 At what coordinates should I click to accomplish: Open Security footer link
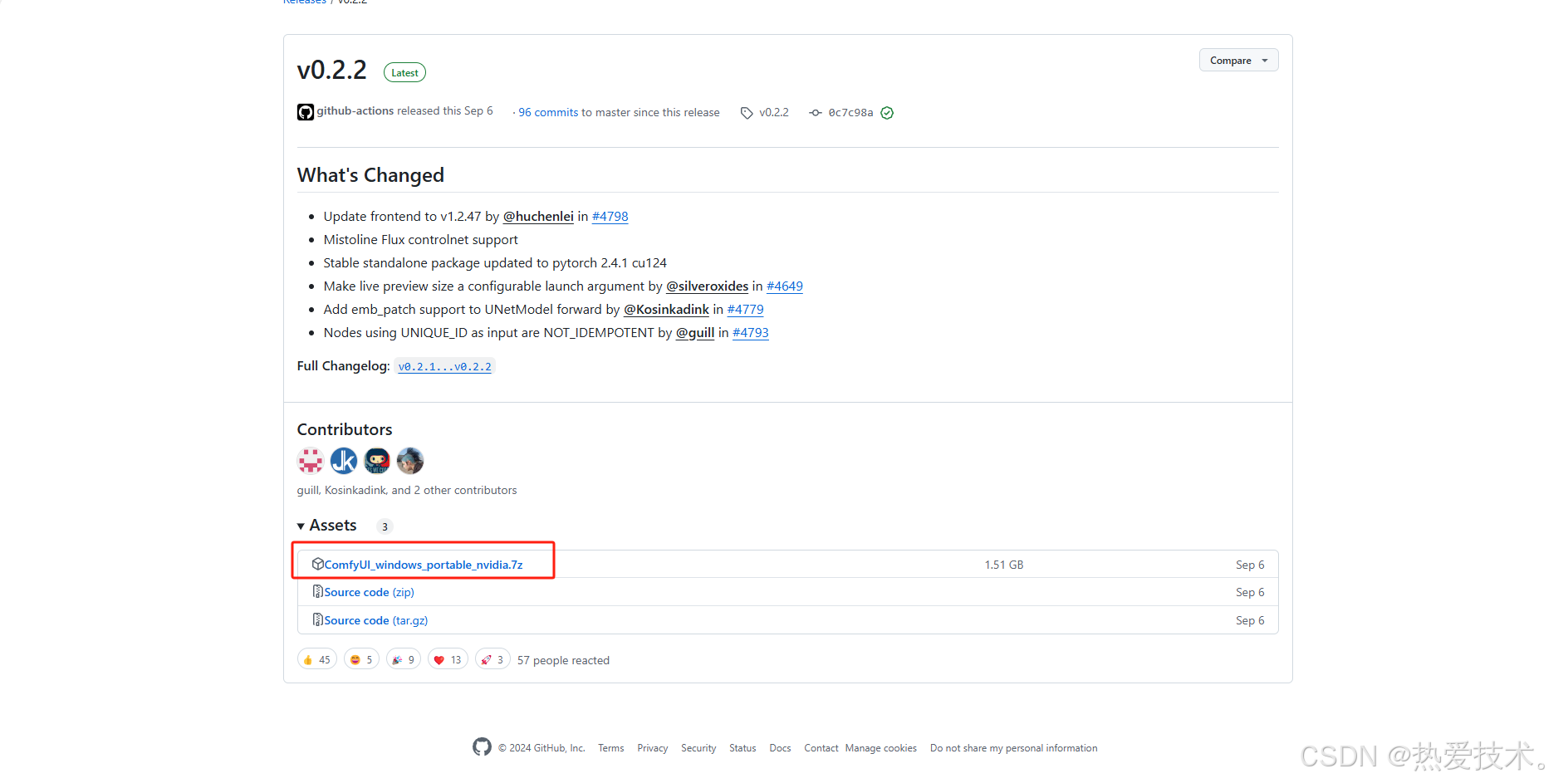[698, 749]
